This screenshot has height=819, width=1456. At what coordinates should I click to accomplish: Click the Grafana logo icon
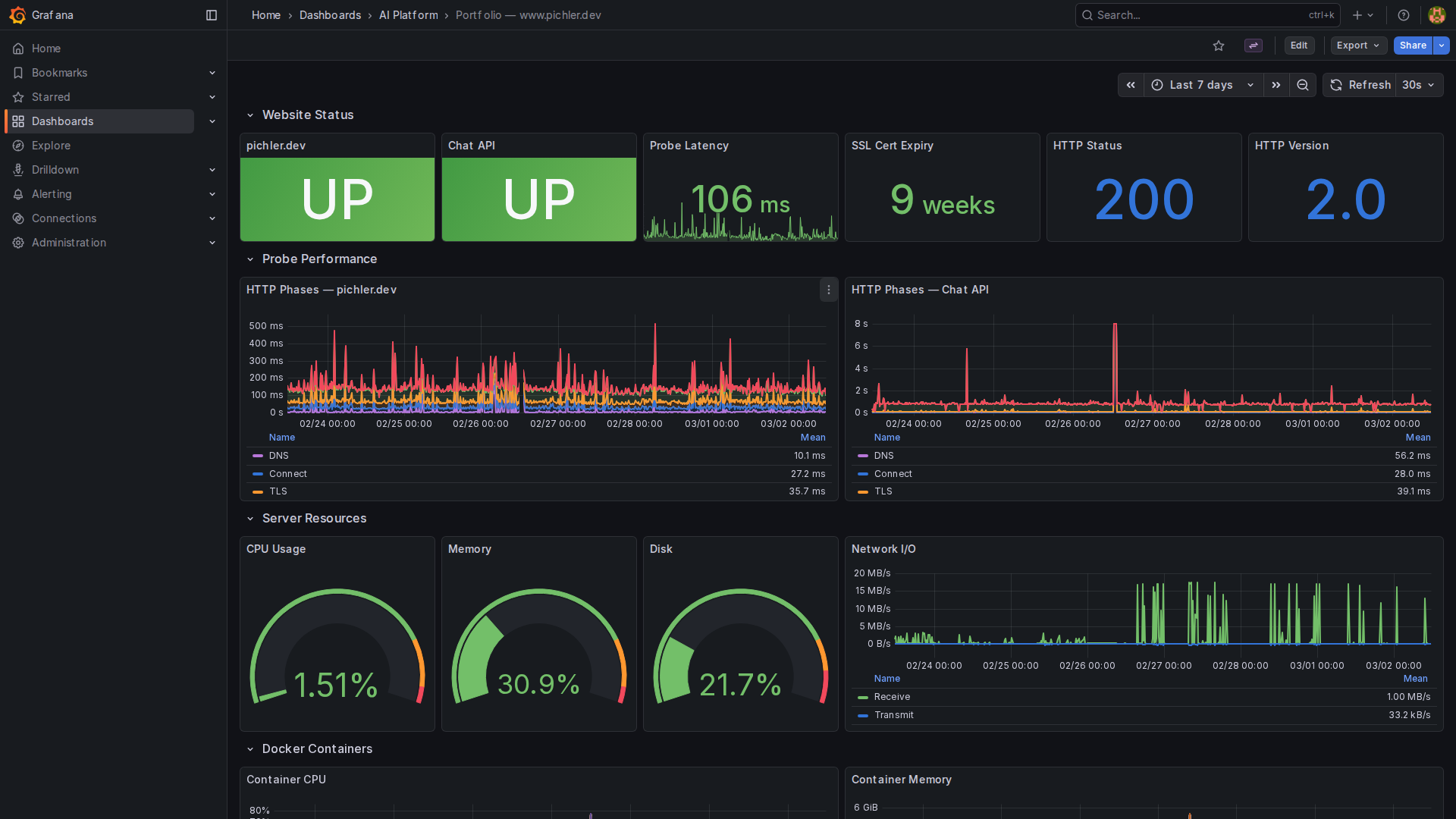pyautogui.click(x=17, y=15)
